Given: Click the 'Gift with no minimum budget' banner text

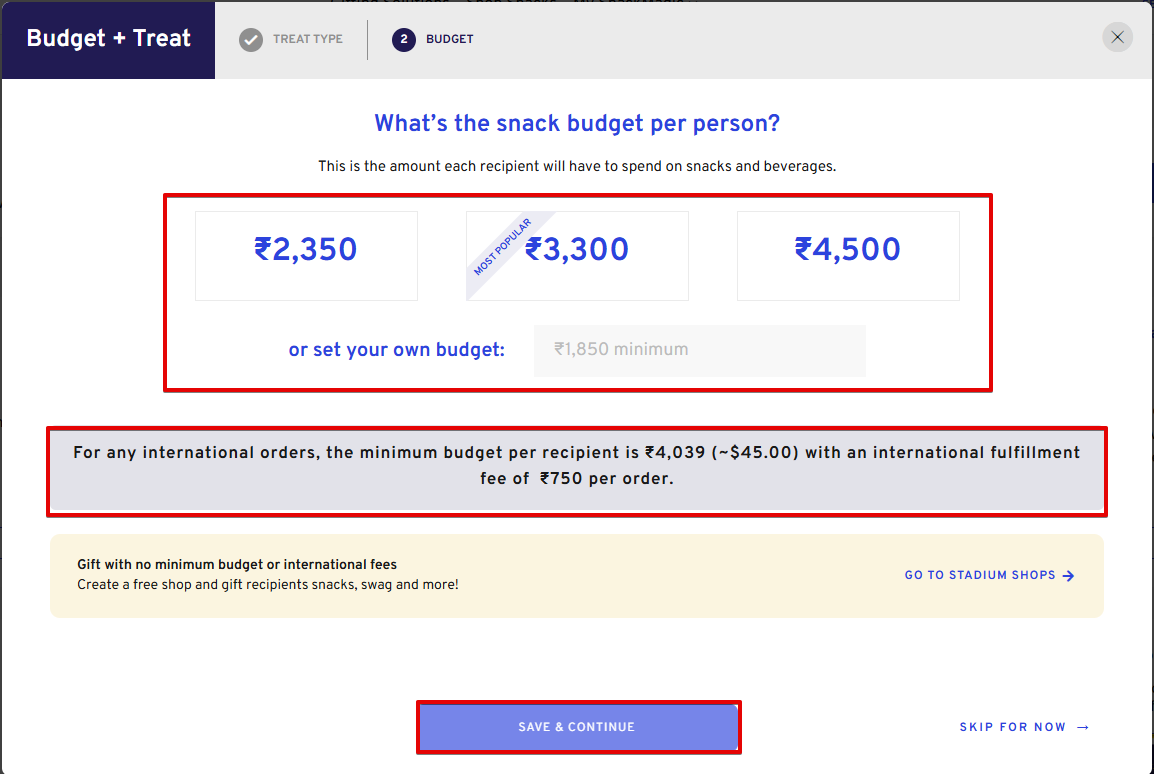Looking at the screenshot, I should [x=237, y=565].
